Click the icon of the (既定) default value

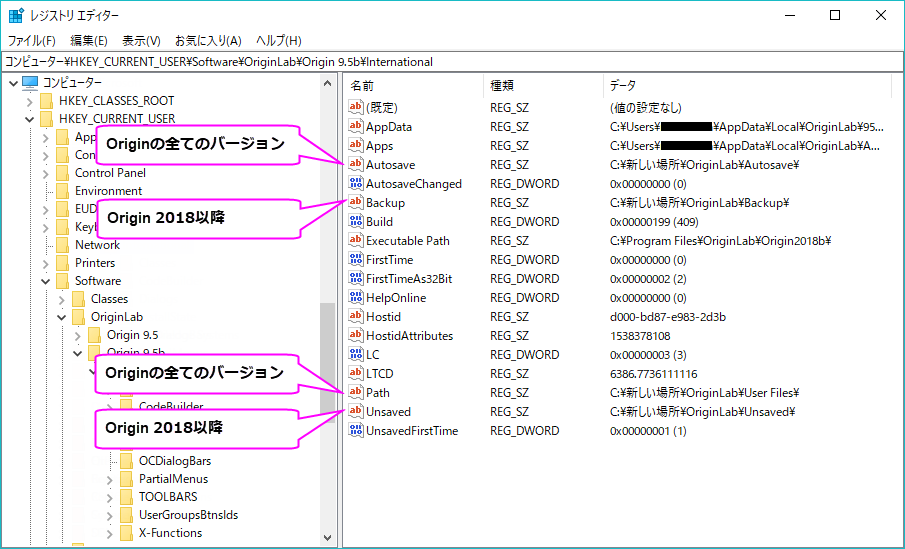[x=356, y=107]
